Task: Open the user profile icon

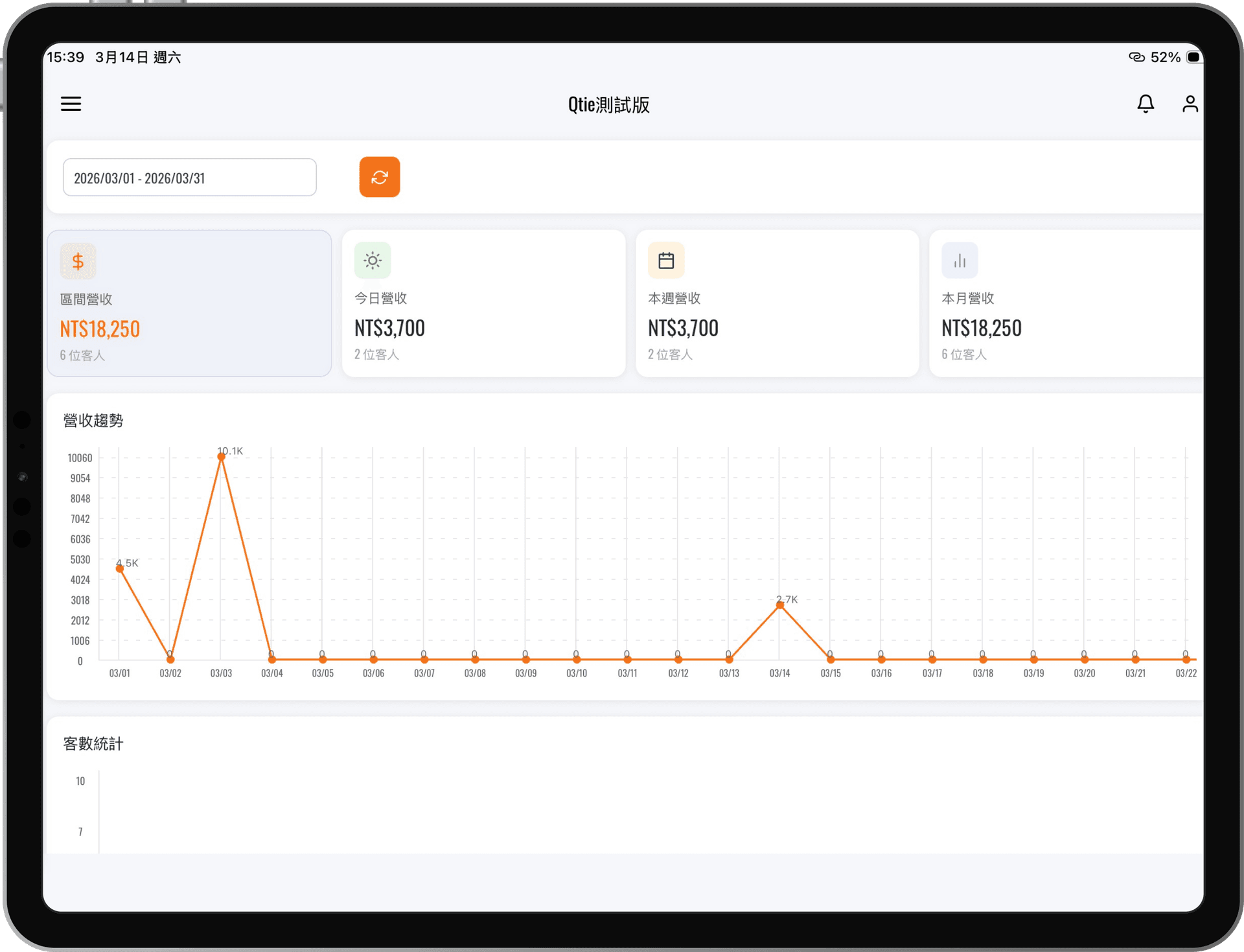Action: tap(1190, 104)
